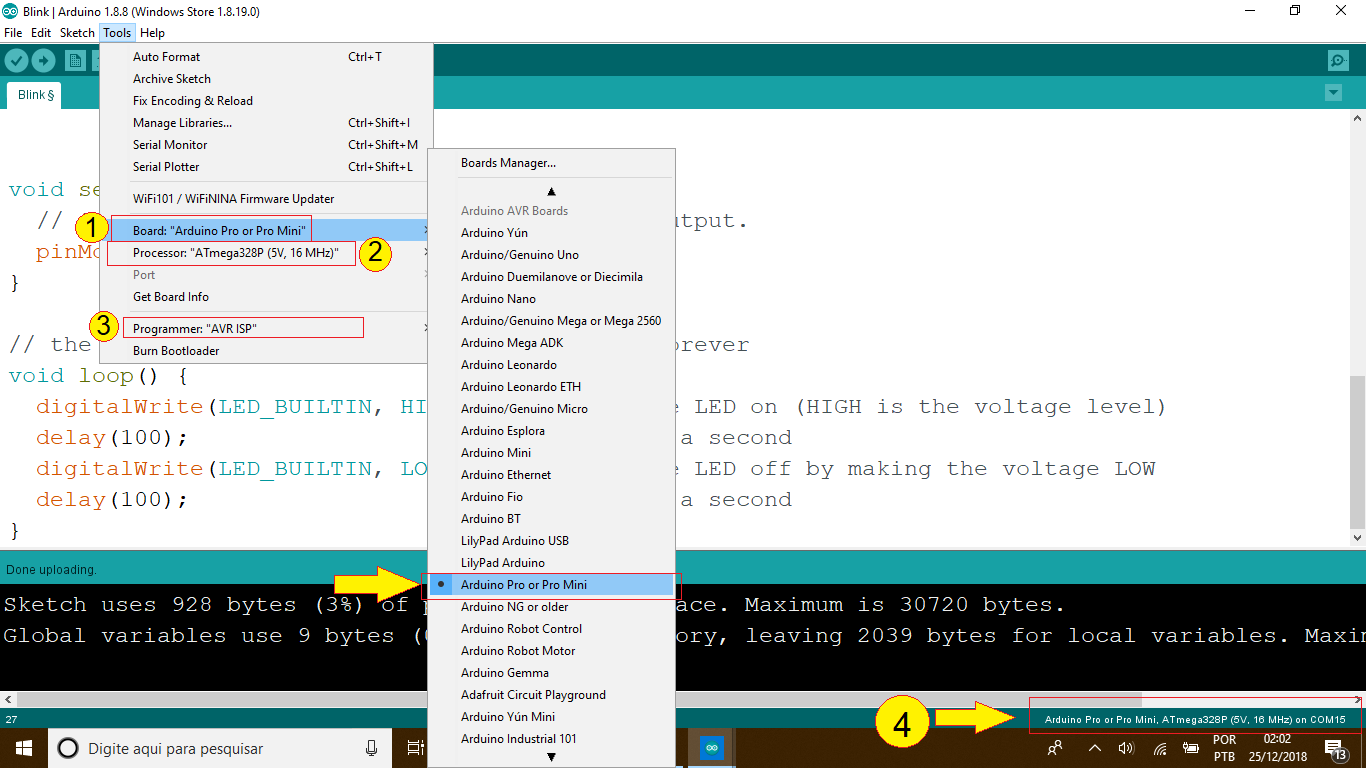This screenshot has height=768, width=1372.
Task: Select Fix Encoding & Reload
Action: coord(266,101)
